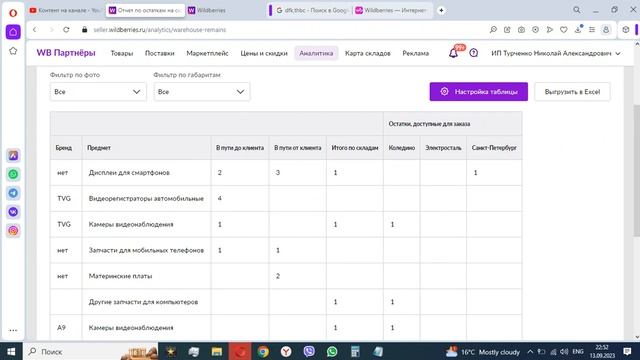
Task: Switch to the Wildberries online store tab
Action: (391, 10)
